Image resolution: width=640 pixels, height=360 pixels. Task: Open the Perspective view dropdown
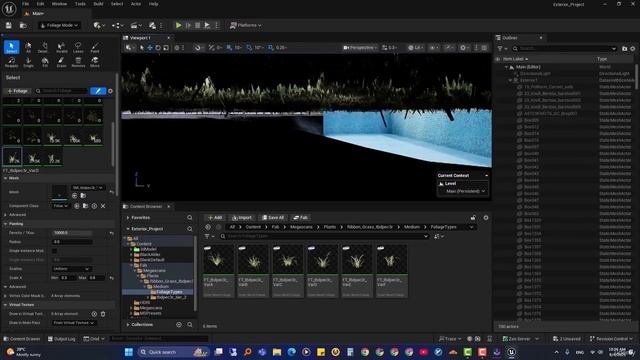click(360, 48)
